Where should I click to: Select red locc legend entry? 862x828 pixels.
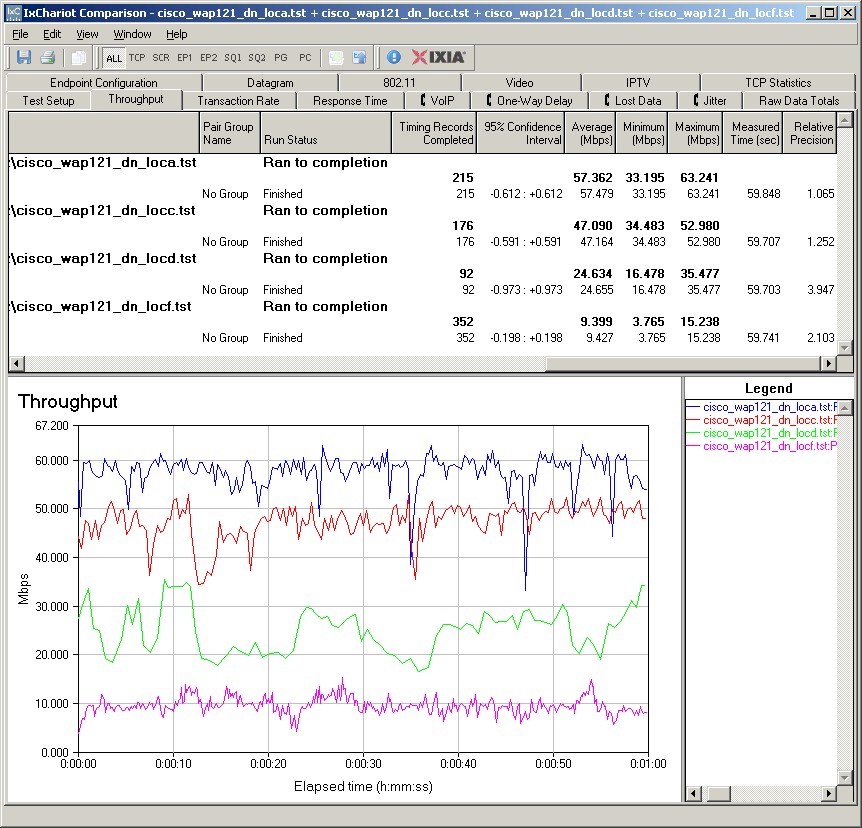[761, 420]
